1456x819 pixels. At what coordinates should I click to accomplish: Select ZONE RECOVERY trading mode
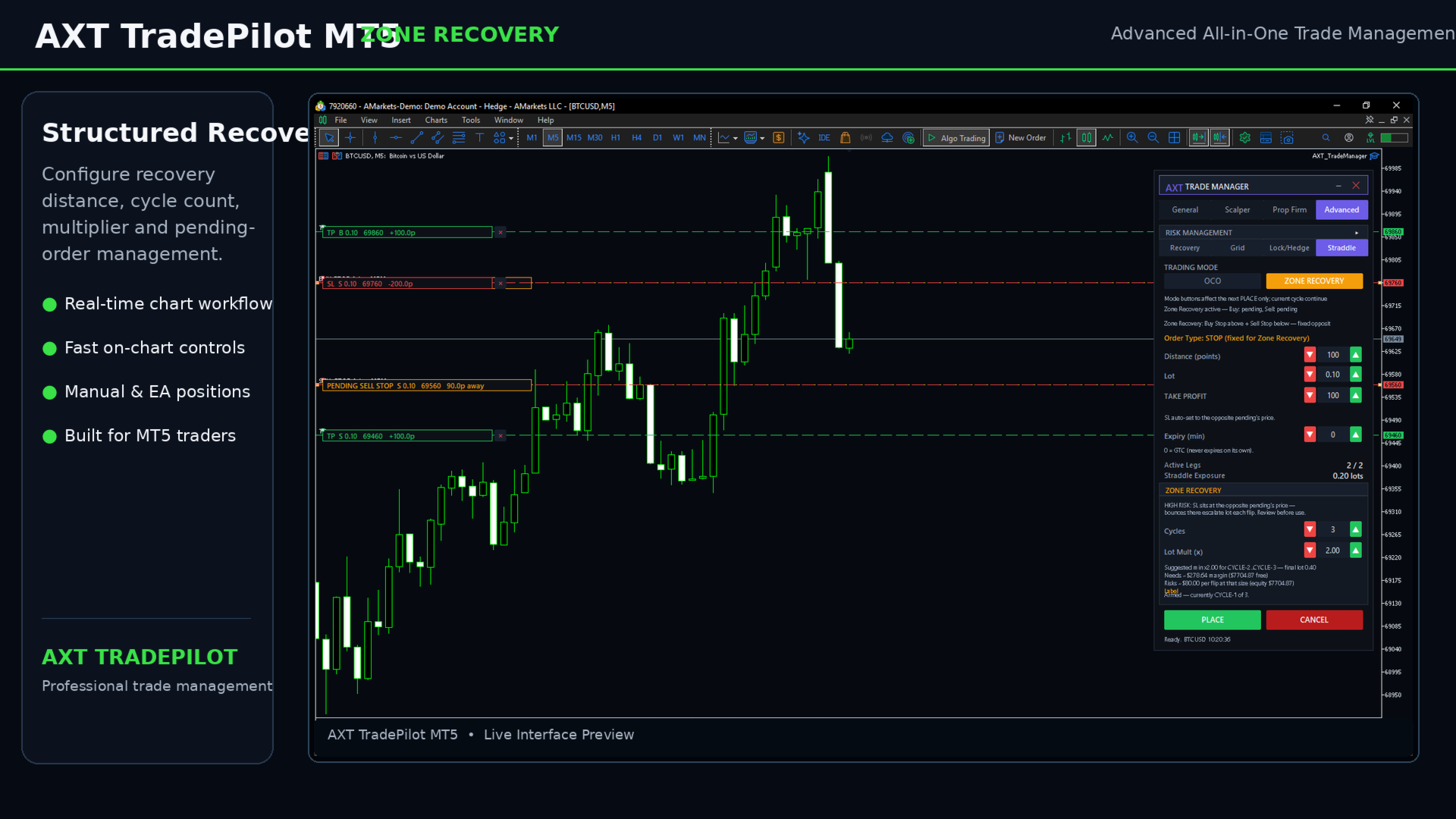click(x=1314, y=281)
